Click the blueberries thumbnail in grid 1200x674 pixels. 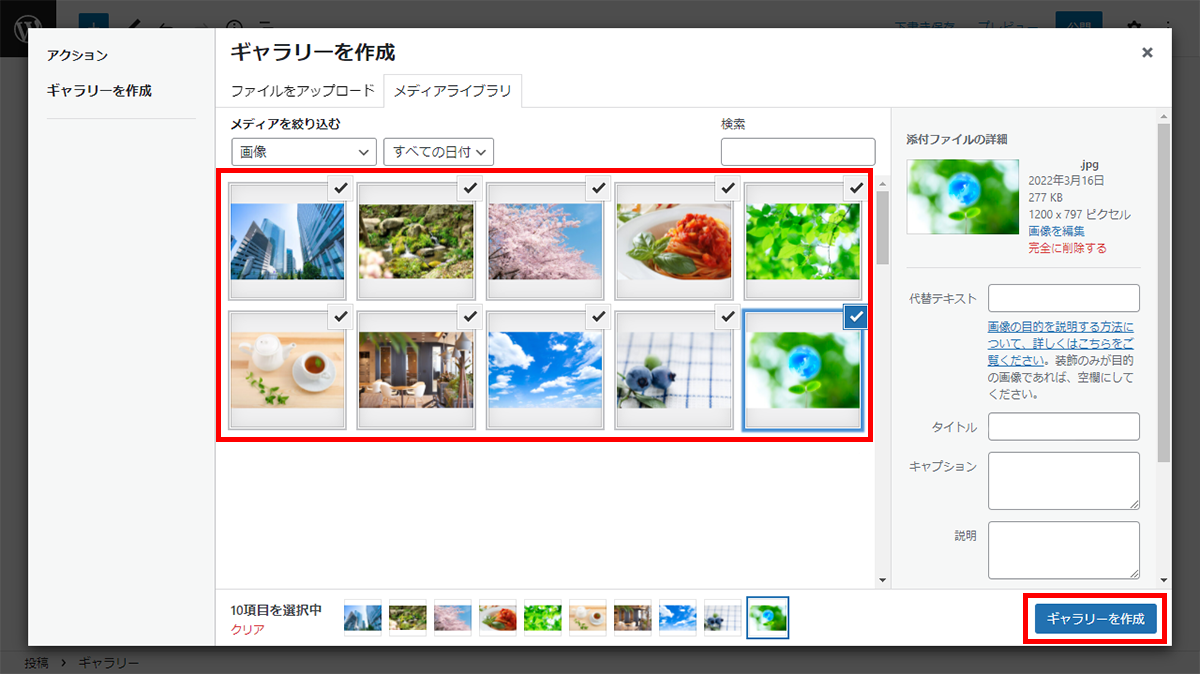click(x=674, y=370)
